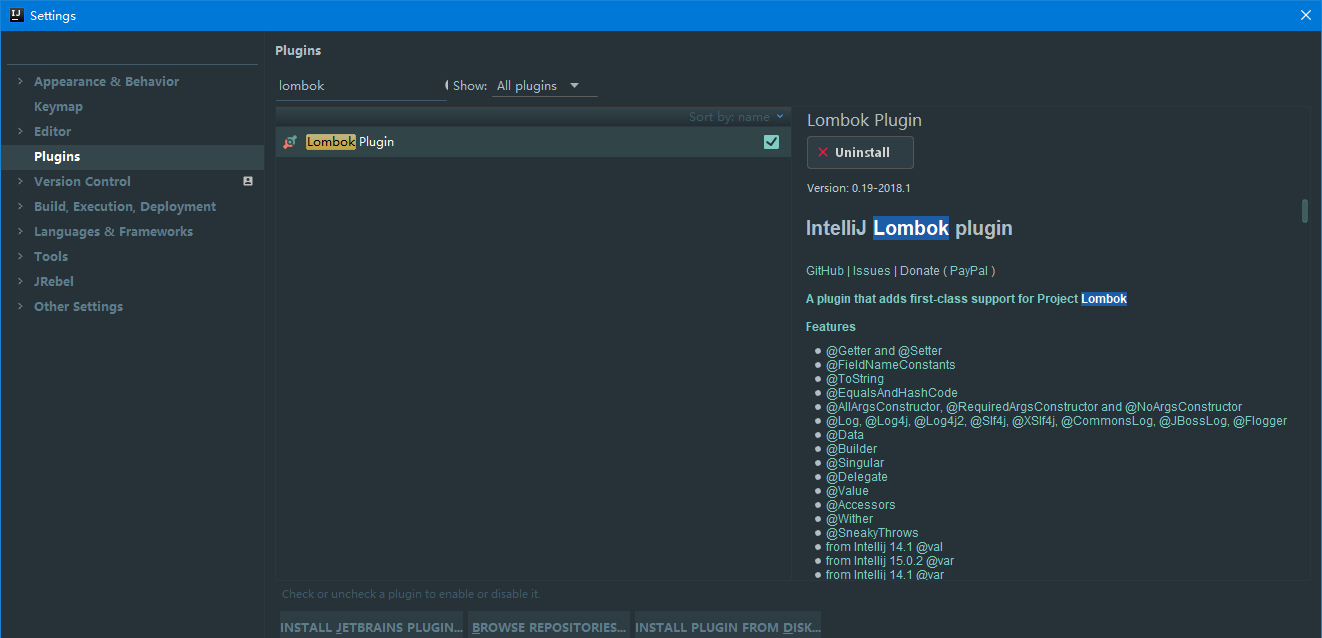Open the Other Settings category

[x=78, y=306]
